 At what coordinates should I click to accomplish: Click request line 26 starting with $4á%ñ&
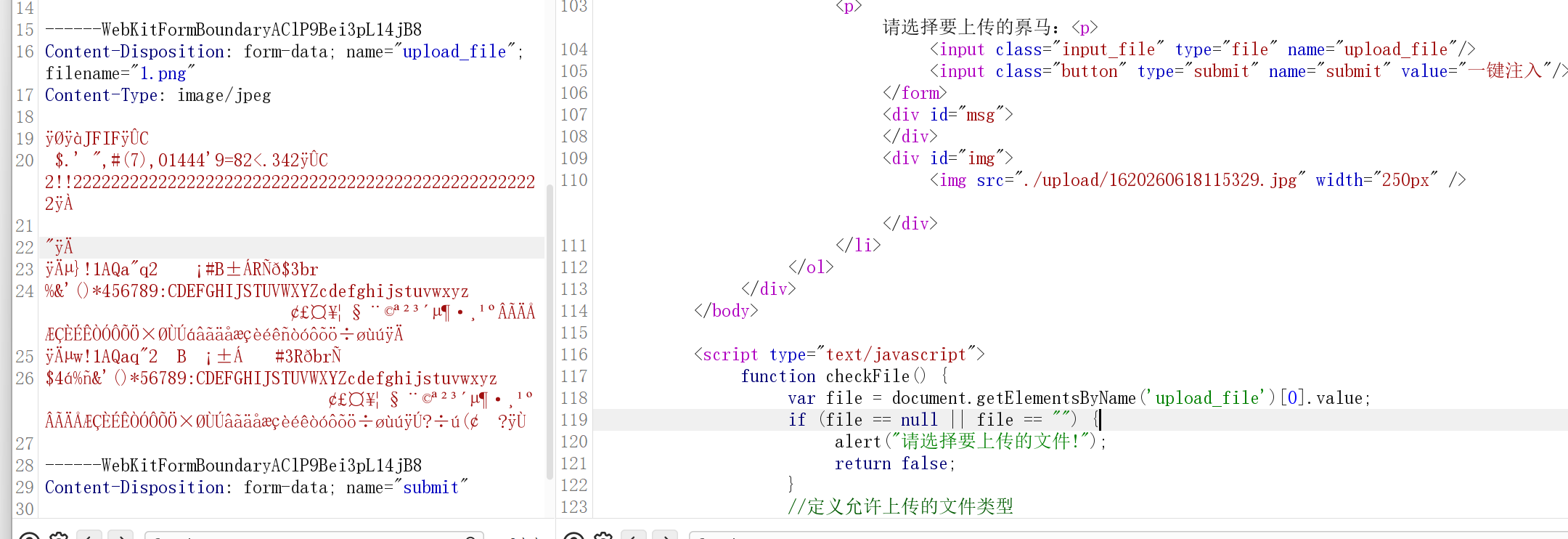271,378
